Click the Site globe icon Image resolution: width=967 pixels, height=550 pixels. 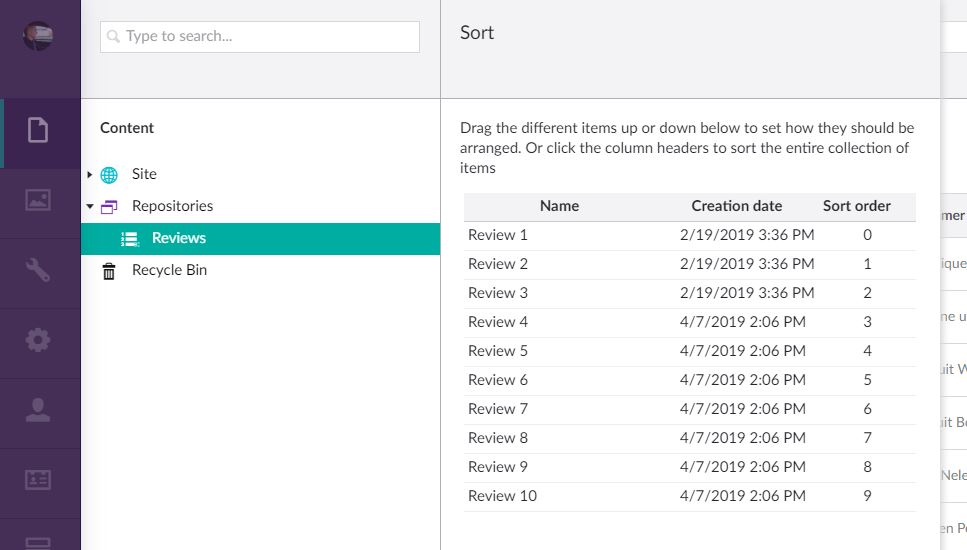pyautogui.click(x=109, y=175)
